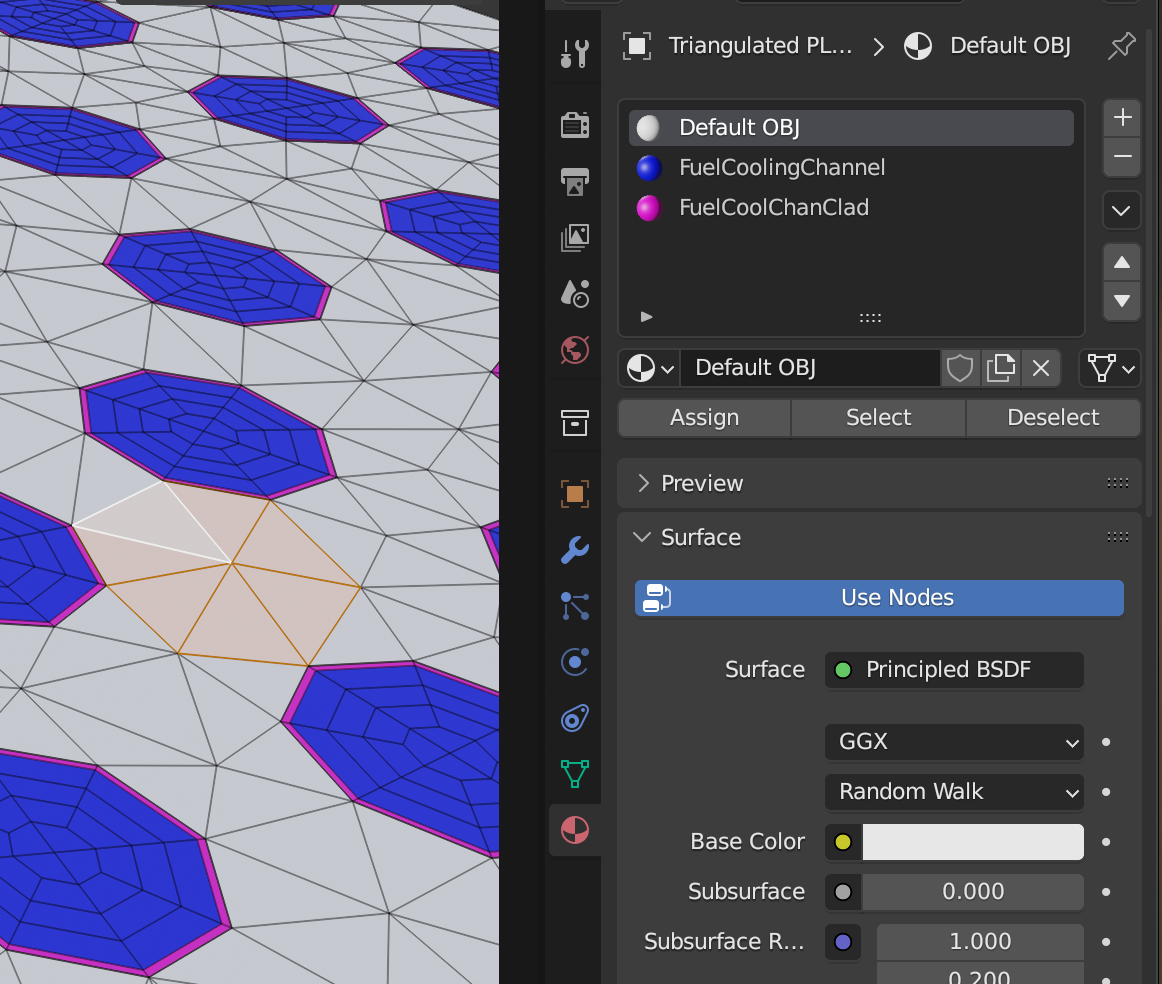Click the Select button for material

point(878,418)
